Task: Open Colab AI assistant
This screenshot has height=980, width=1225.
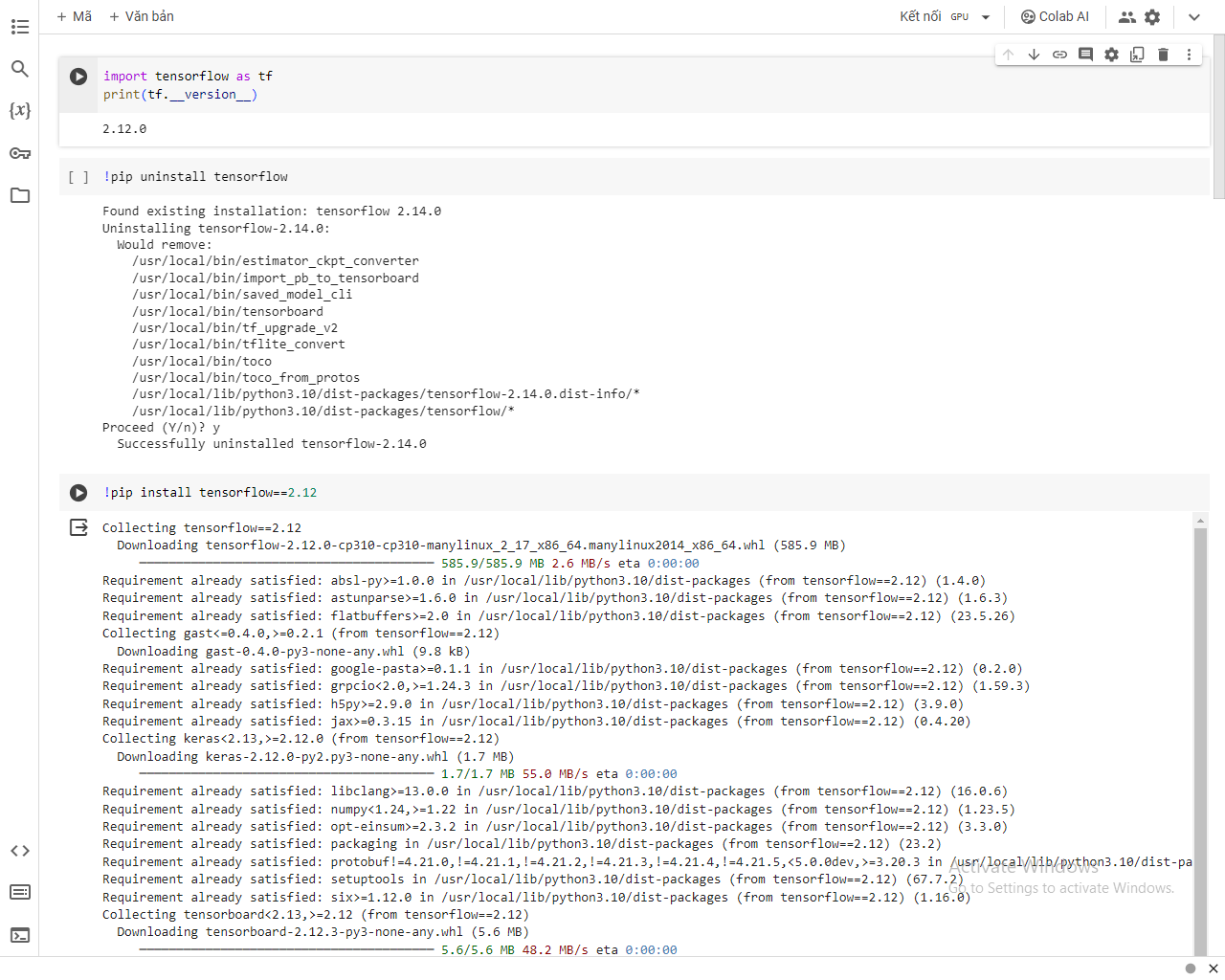Action: click(1055, 16)
